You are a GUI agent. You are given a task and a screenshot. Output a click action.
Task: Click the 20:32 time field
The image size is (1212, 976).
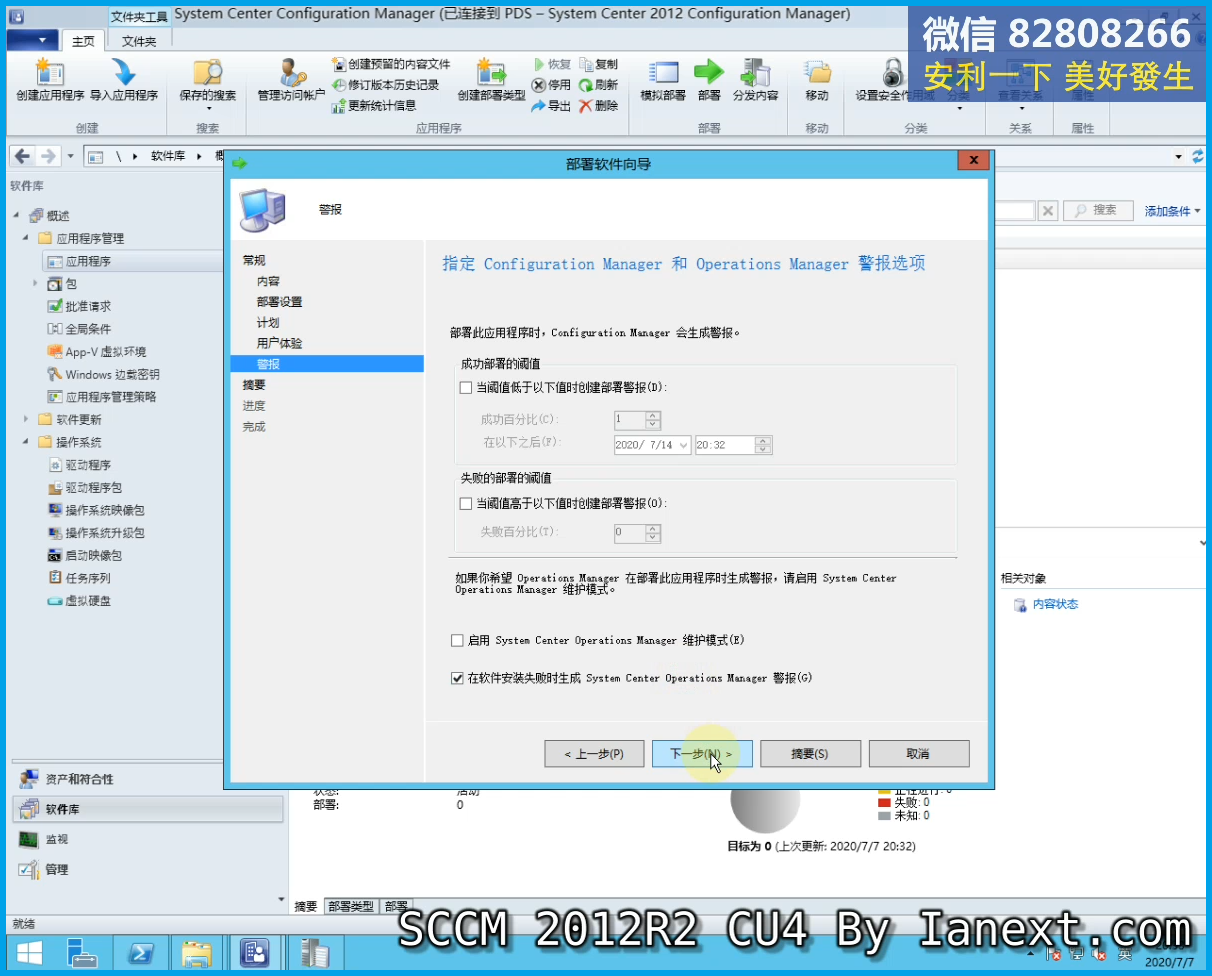(x=725, y=445)
